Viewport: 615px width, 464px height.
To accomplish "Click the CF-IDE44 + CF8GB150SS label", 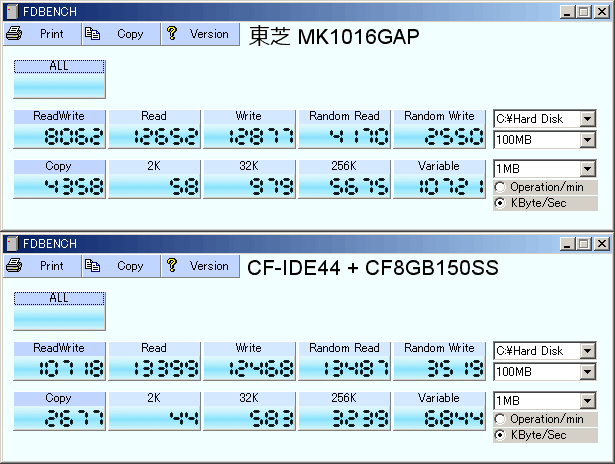I will click(x=373, y=268).
